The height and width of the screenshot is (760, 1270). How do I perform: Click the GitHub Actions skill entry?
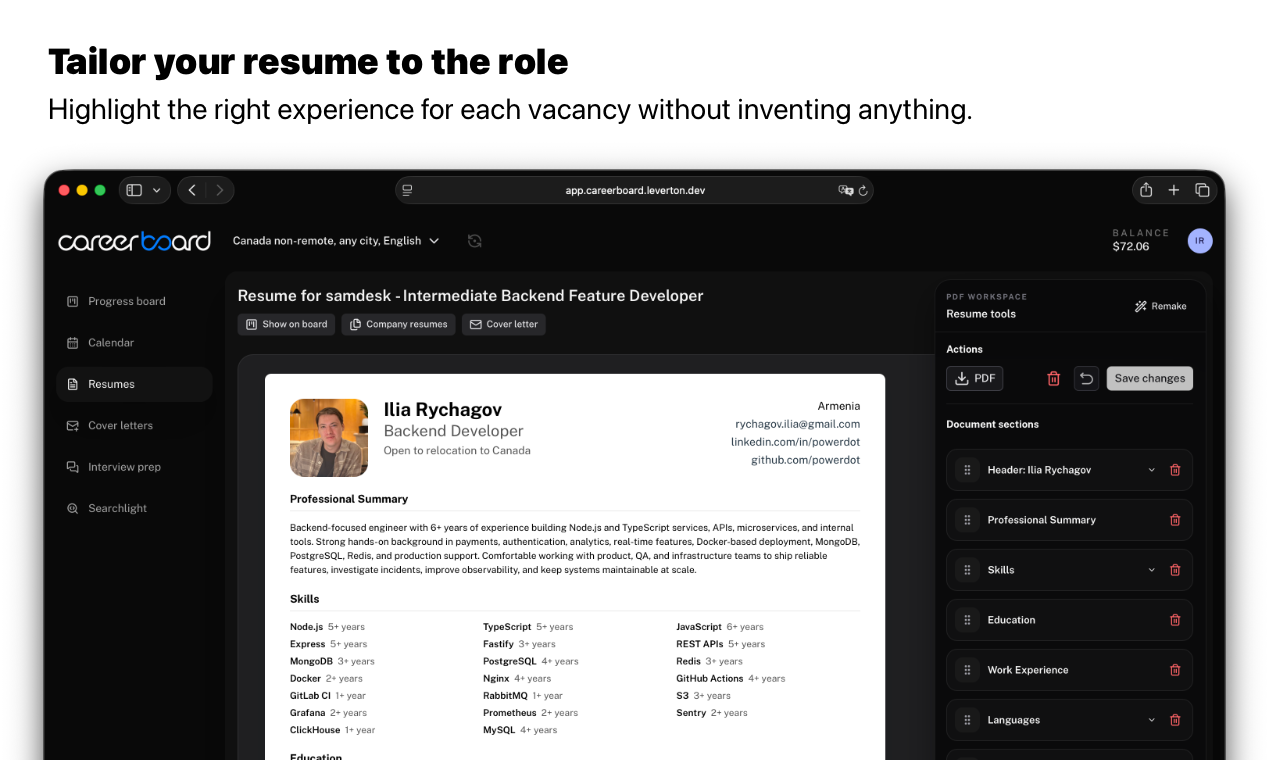[730, 678]
